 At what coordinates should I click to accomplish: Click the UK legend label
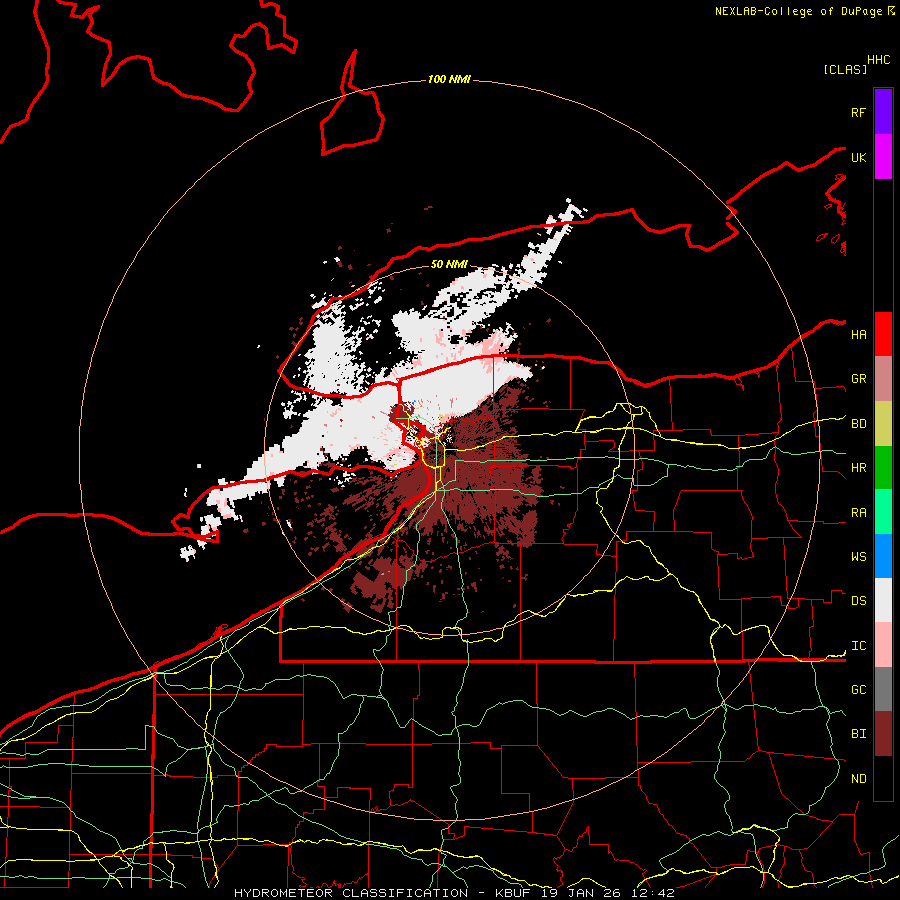click(859, 157)
